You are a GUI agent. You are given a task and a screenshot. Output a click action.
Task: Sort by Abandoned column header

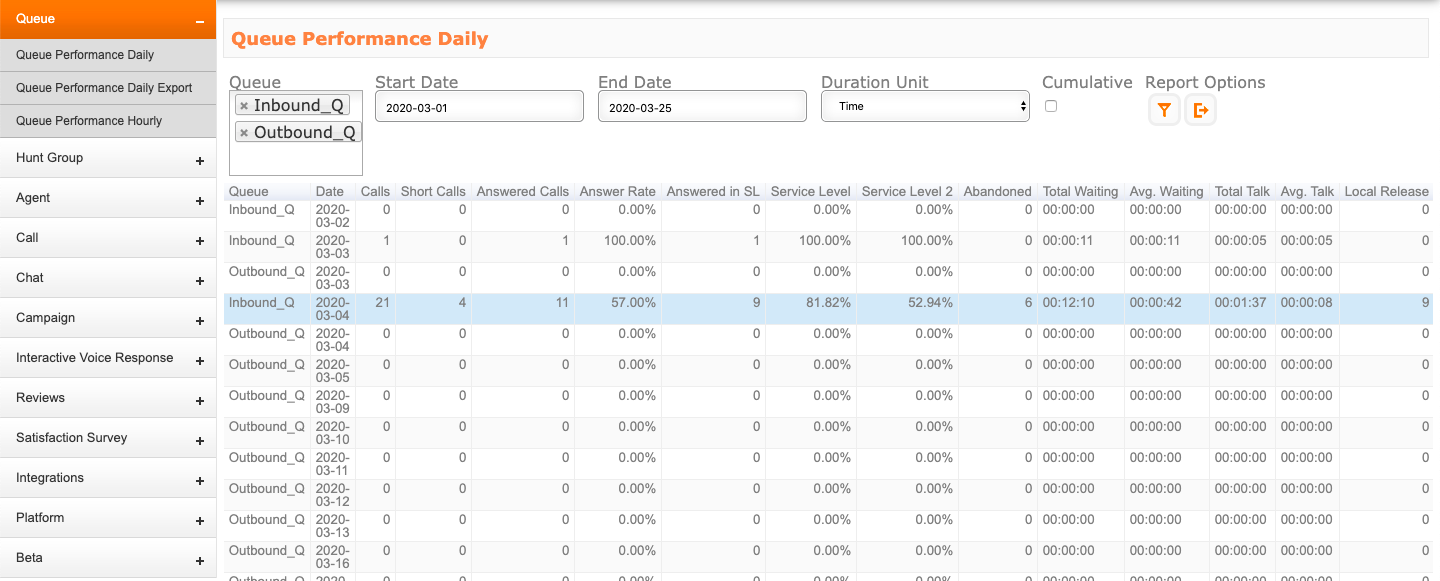(x=997, y=191)
